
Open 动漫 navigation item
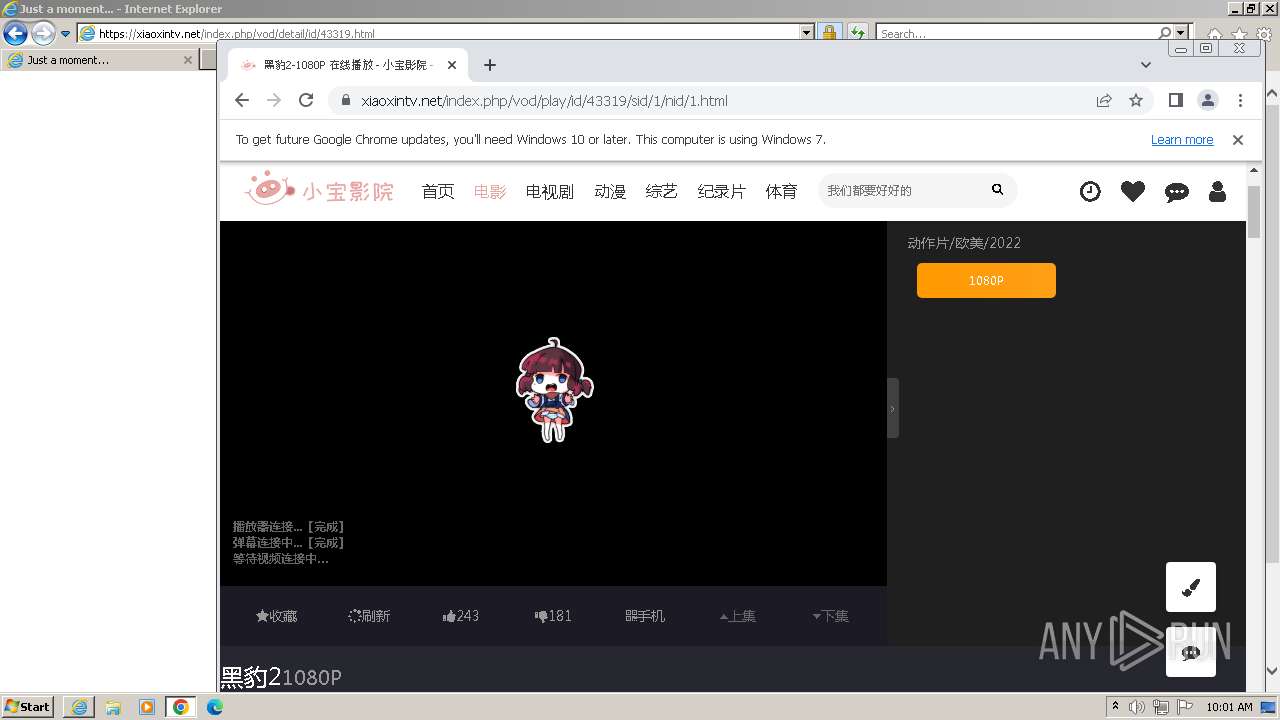610,191
